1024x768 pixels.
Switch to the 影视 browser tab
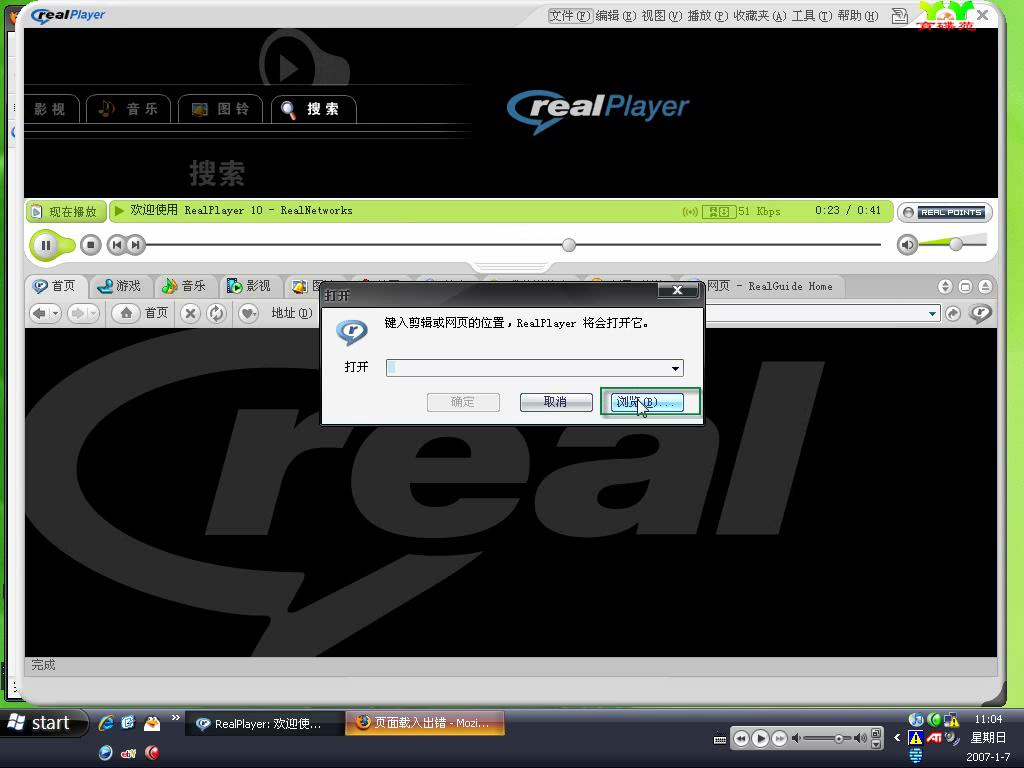[249, 286]
